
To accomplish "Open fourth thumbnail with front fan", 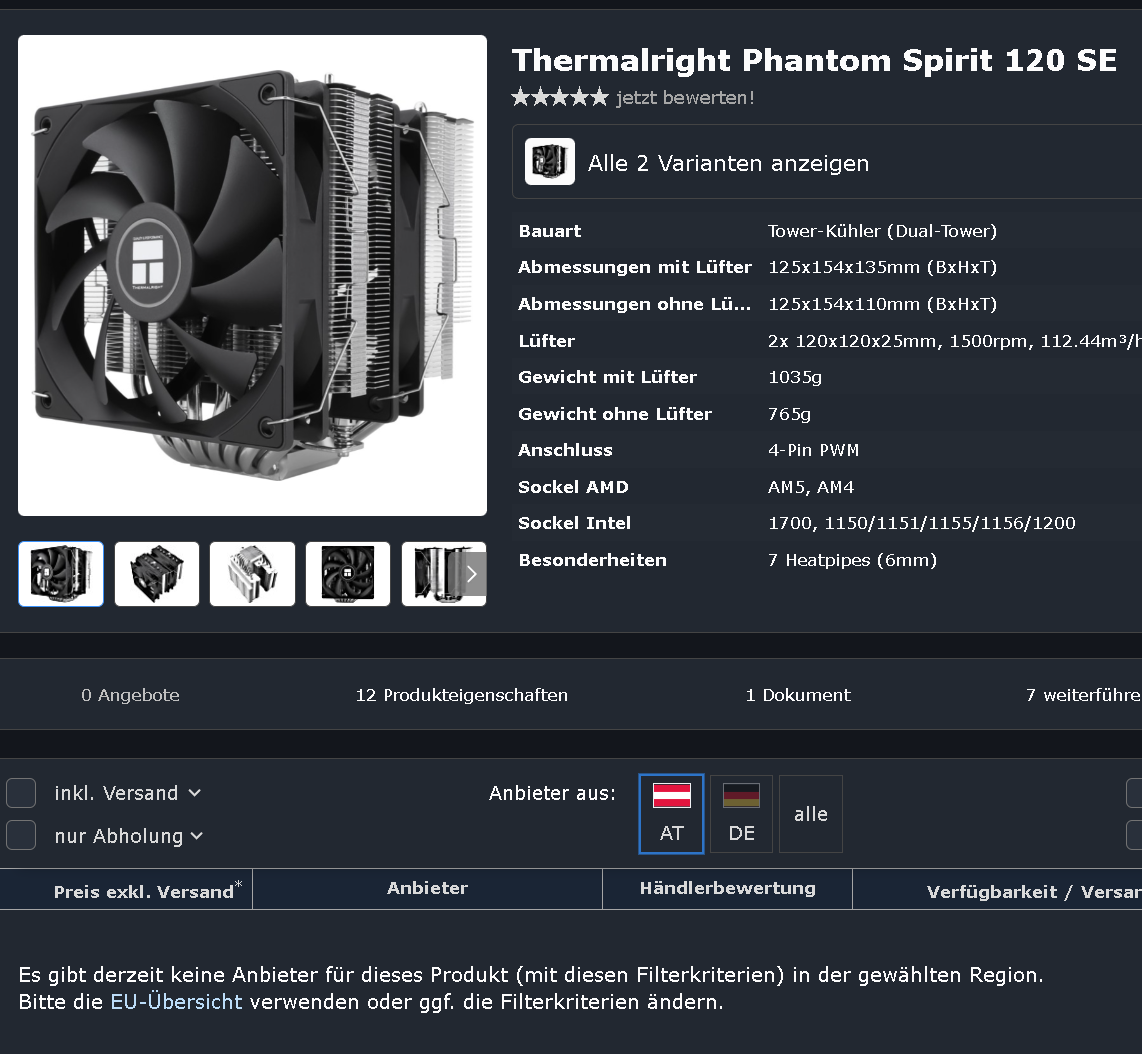I will 348,574.
